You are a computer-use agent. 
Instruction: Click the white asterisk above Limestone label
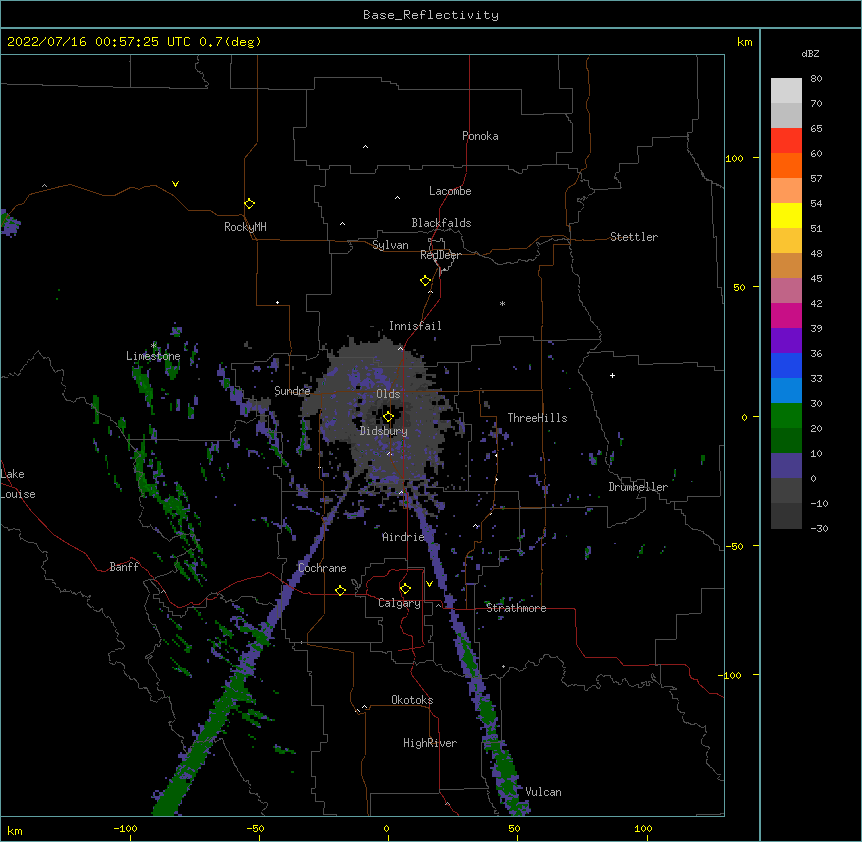pos(154,345)
